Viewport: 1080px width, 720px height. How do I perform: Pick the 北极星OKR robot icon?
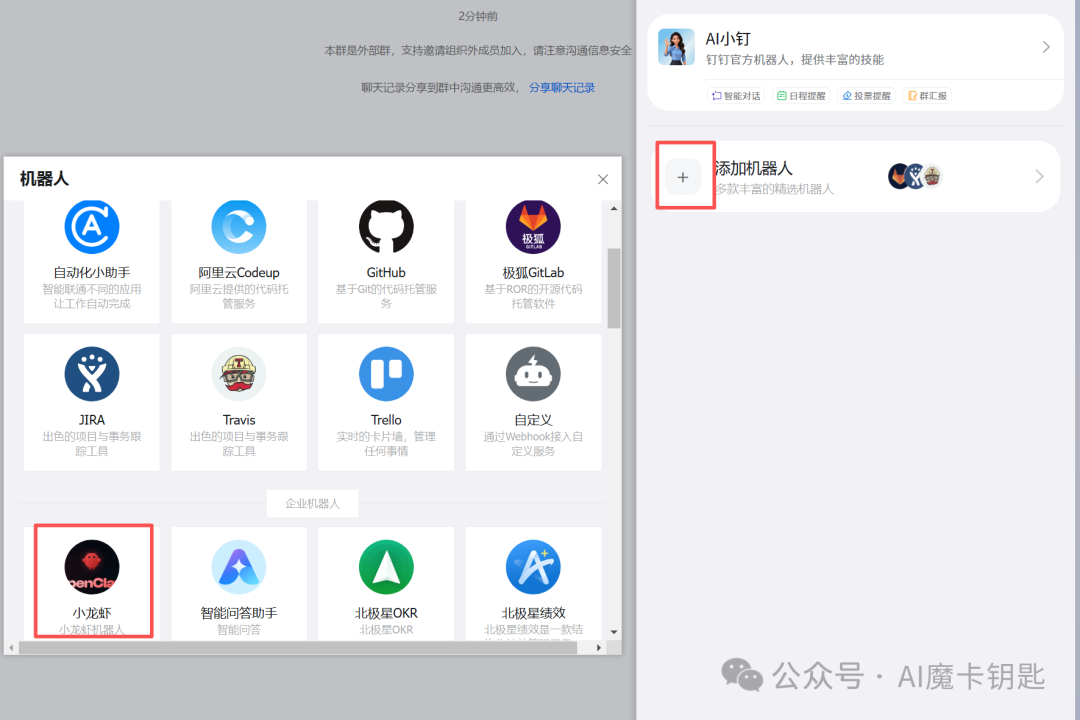pos(386,567)
